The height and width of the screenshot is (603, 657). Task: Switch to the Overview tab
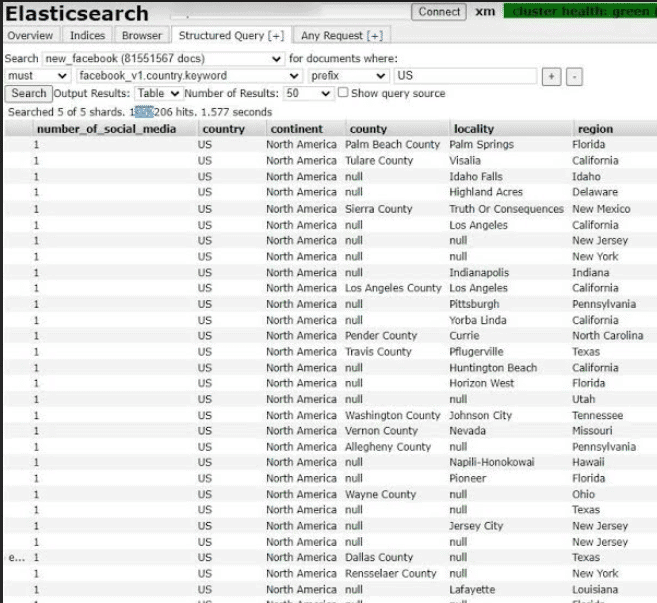coord(31,36)
